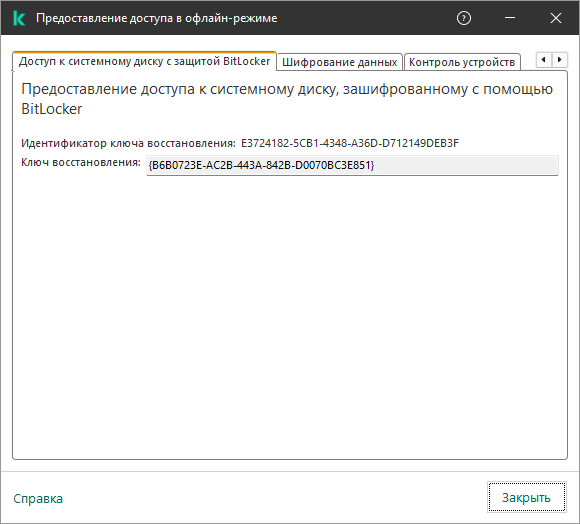Minimize the offline access window
Image resolution: width=580 pixels, height=524 pixels.
pyautogui.click(x=510, y=18)
